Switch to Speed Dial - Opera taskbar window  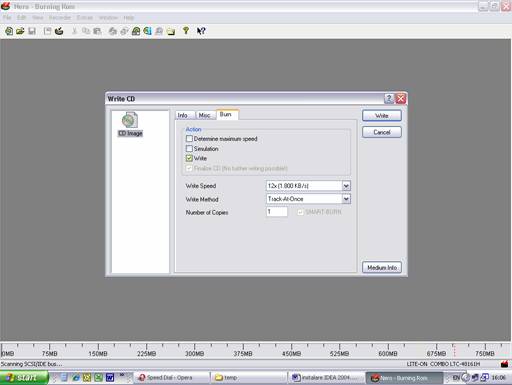coord(172,378)
